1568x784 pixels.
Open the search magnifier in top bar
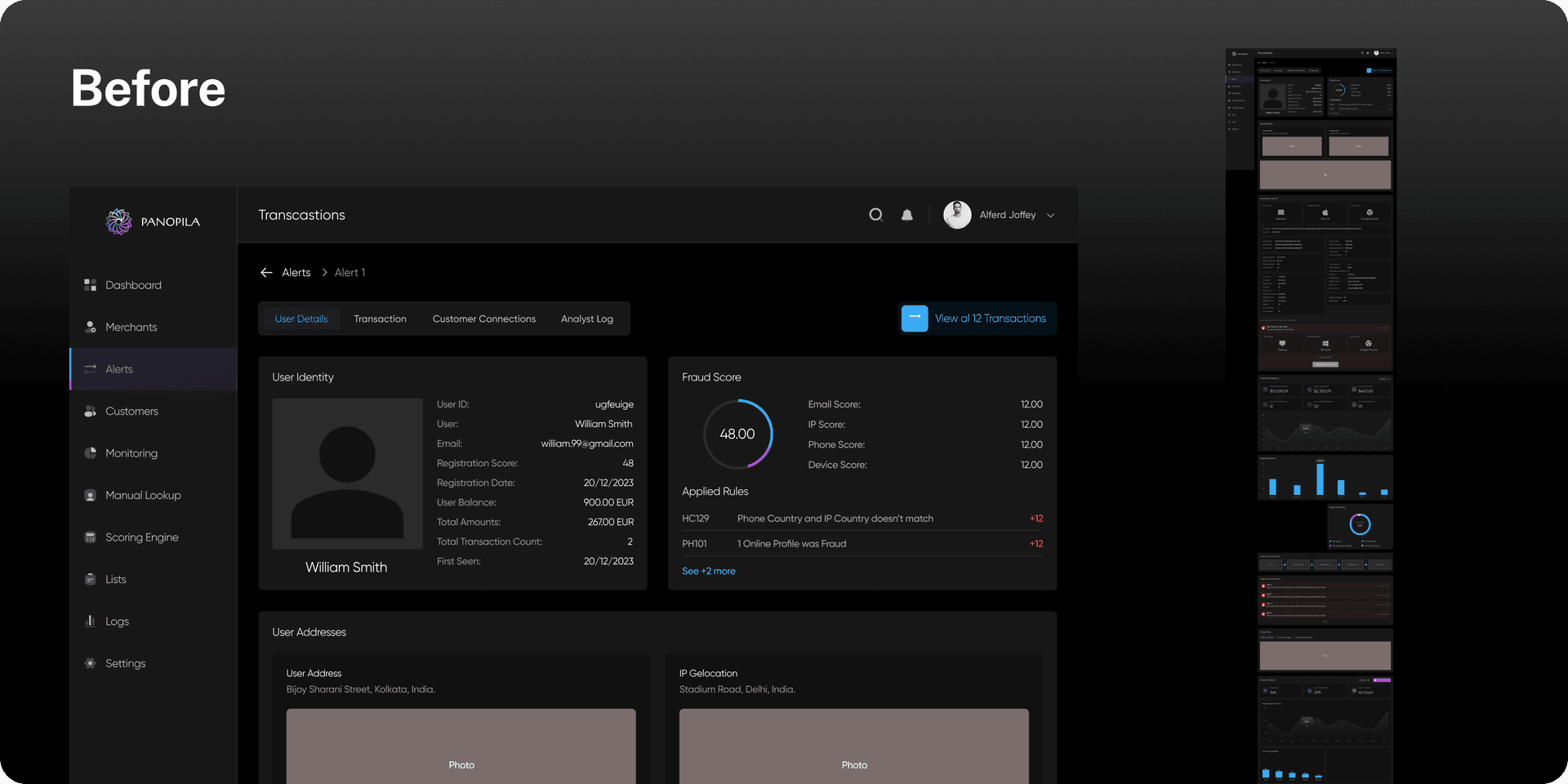point(875,215)
